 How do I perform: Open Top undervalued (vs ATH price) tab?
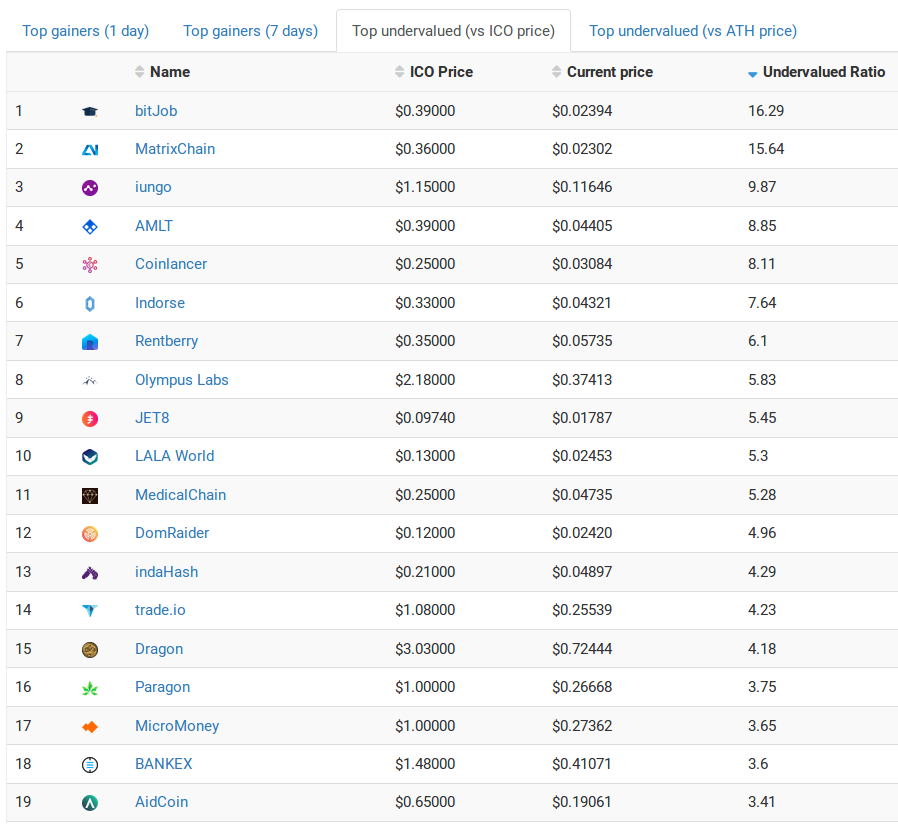coord(693,30)
